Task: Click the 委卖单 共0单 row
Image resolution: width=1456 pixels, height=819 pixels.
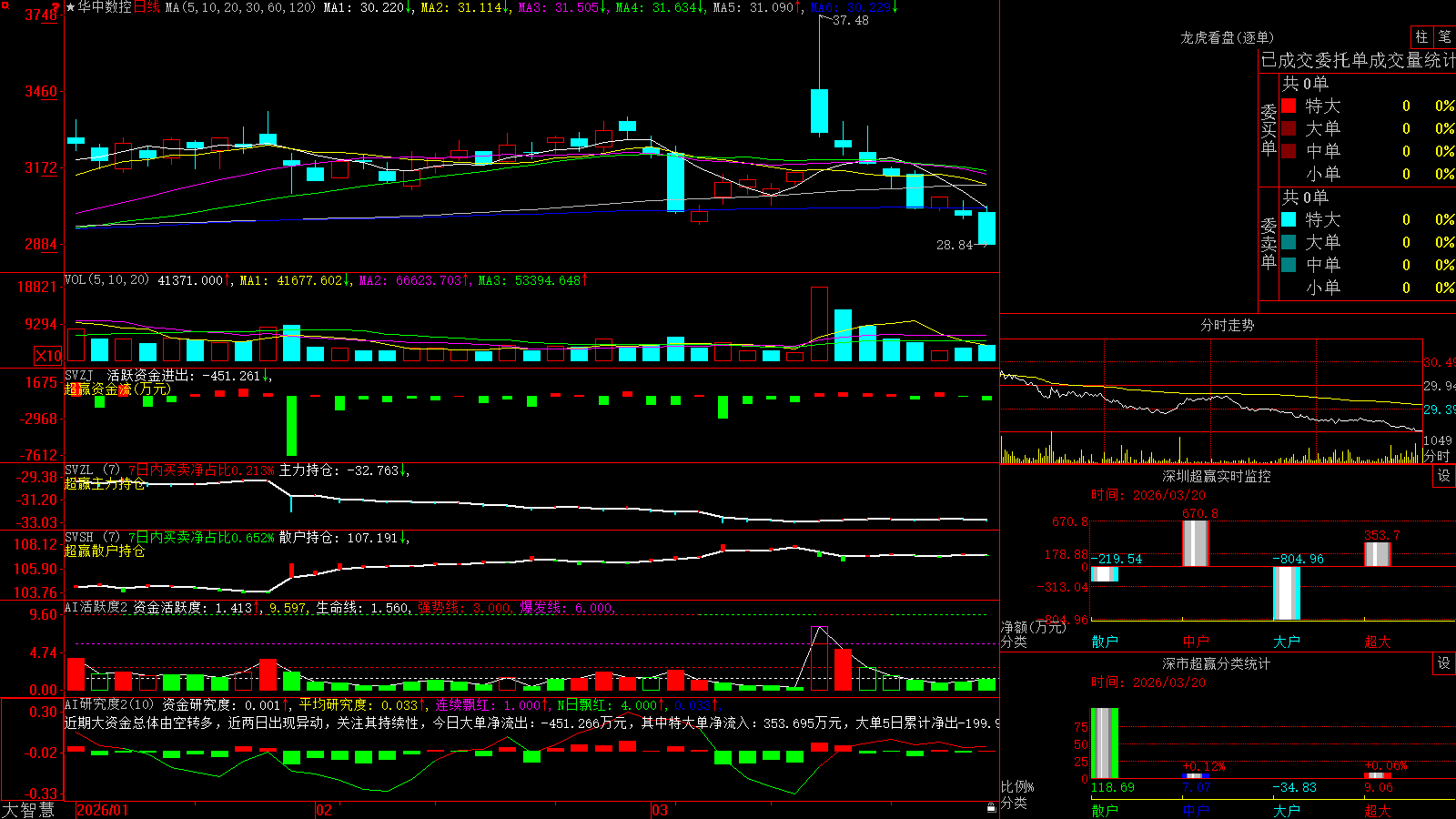Action: [x=1305, y=197]
